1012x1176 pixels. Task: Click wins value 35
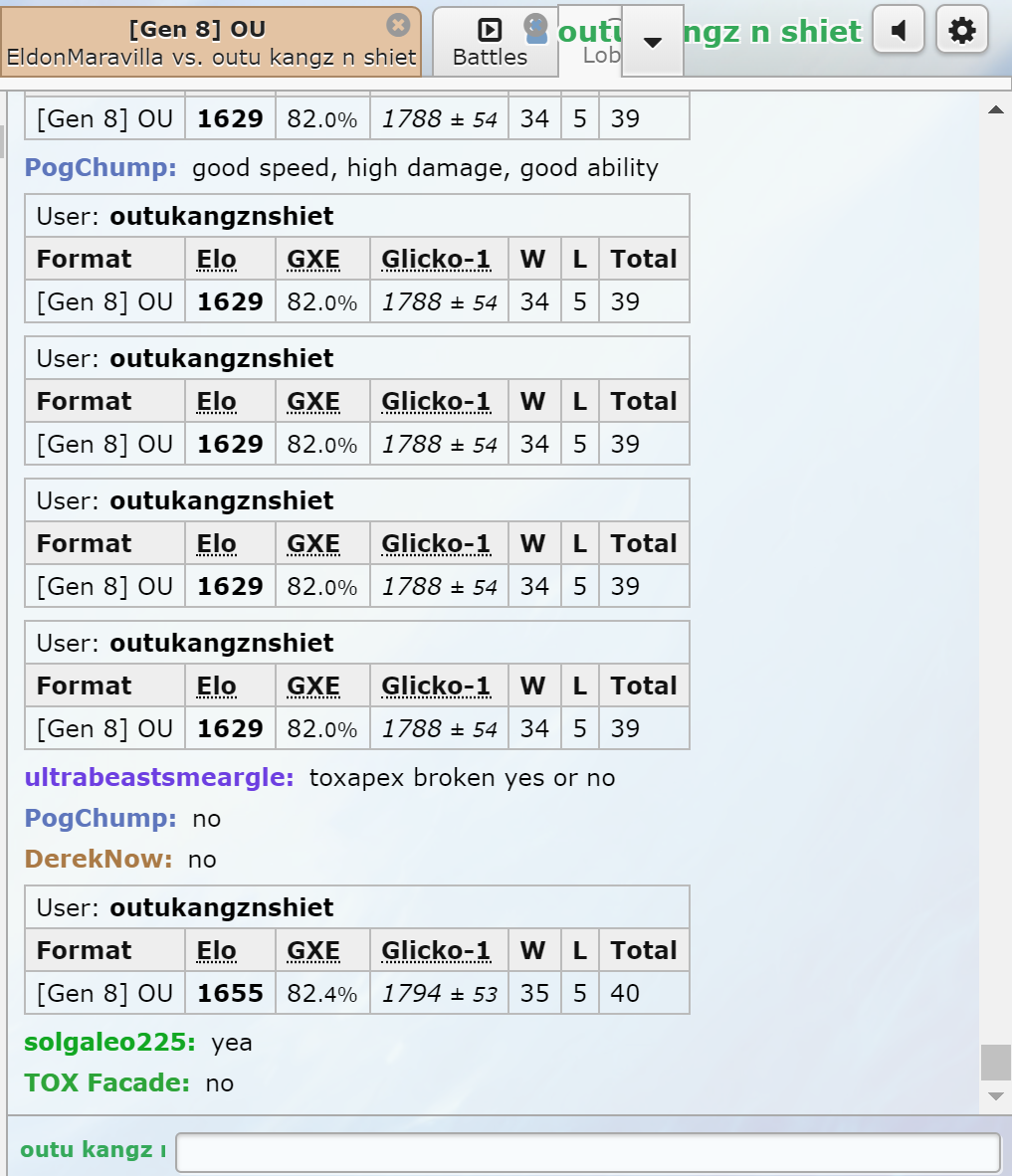coord(534,993)
